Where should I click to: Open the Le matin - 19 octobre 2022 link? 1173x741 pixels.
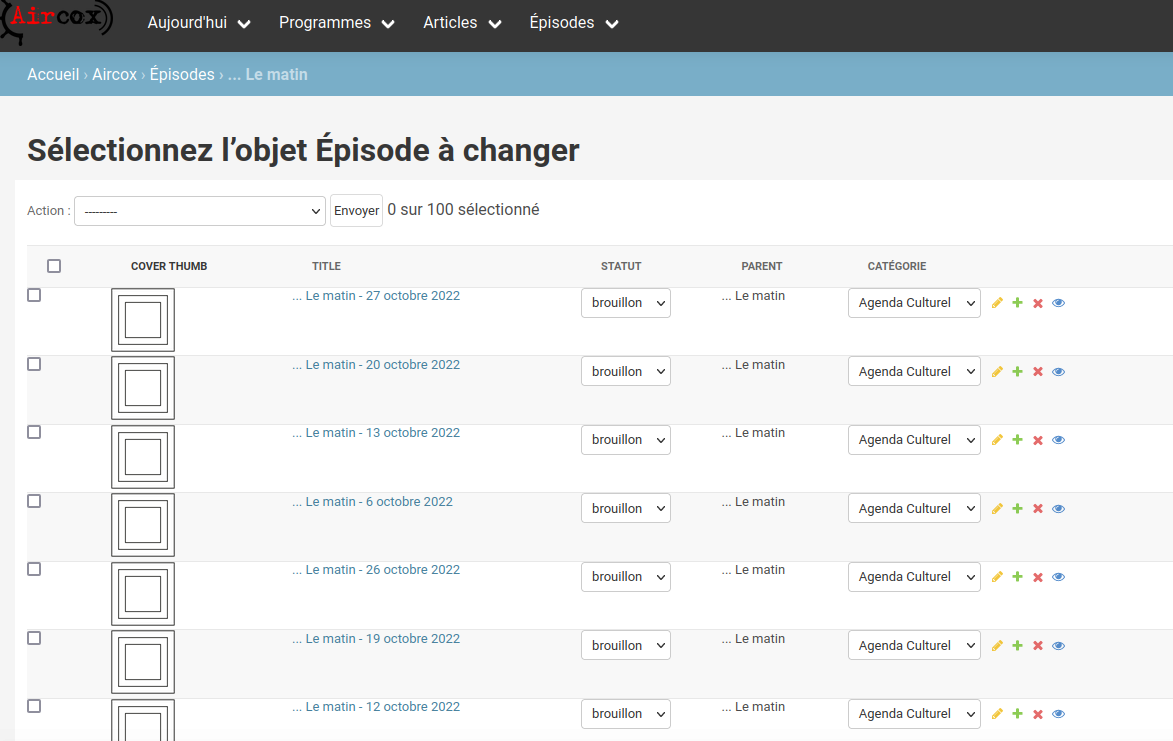382,639
